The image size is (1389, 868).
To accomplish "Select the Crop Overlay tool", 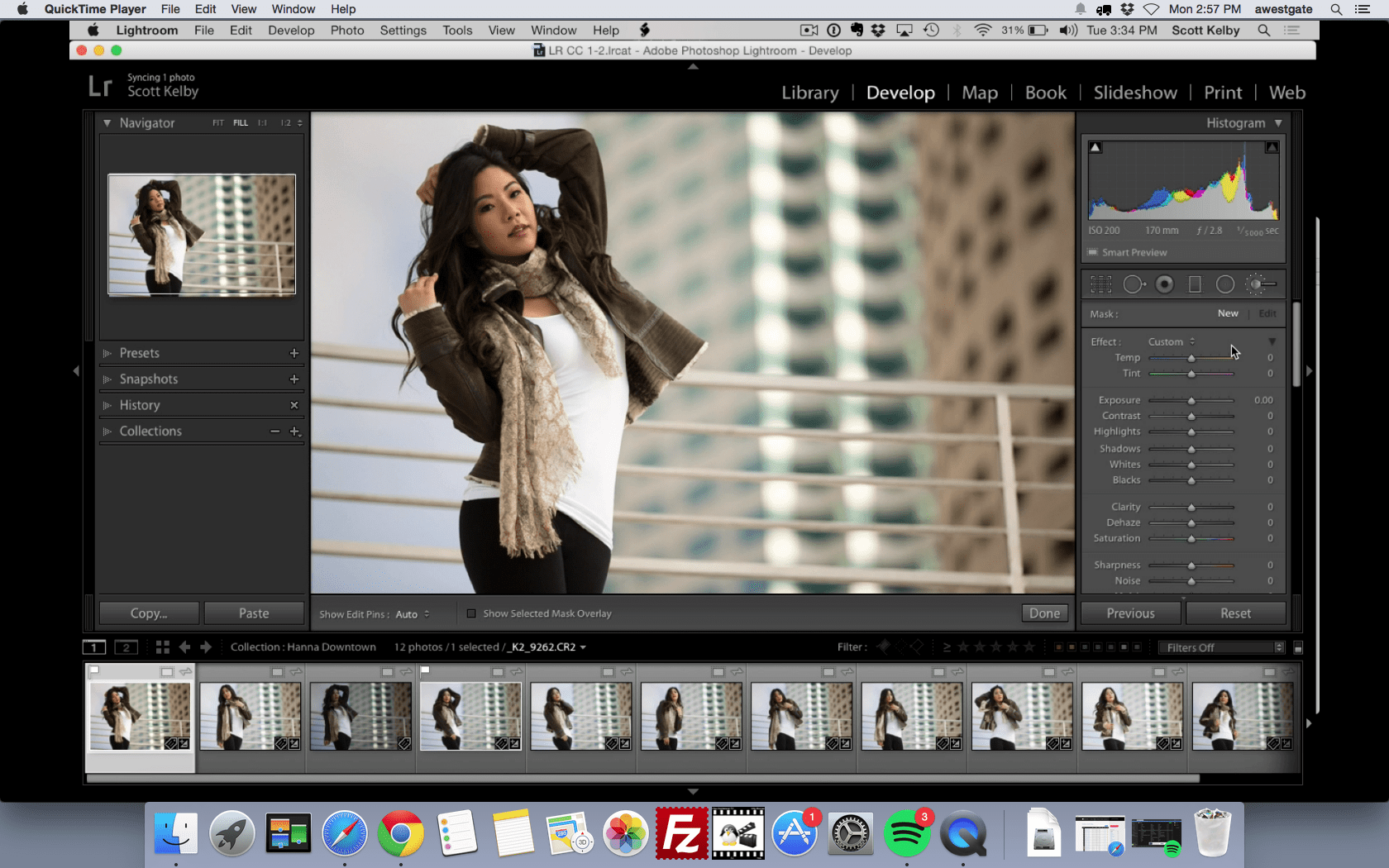I will pyautogui.click(x=1100, y=284).
